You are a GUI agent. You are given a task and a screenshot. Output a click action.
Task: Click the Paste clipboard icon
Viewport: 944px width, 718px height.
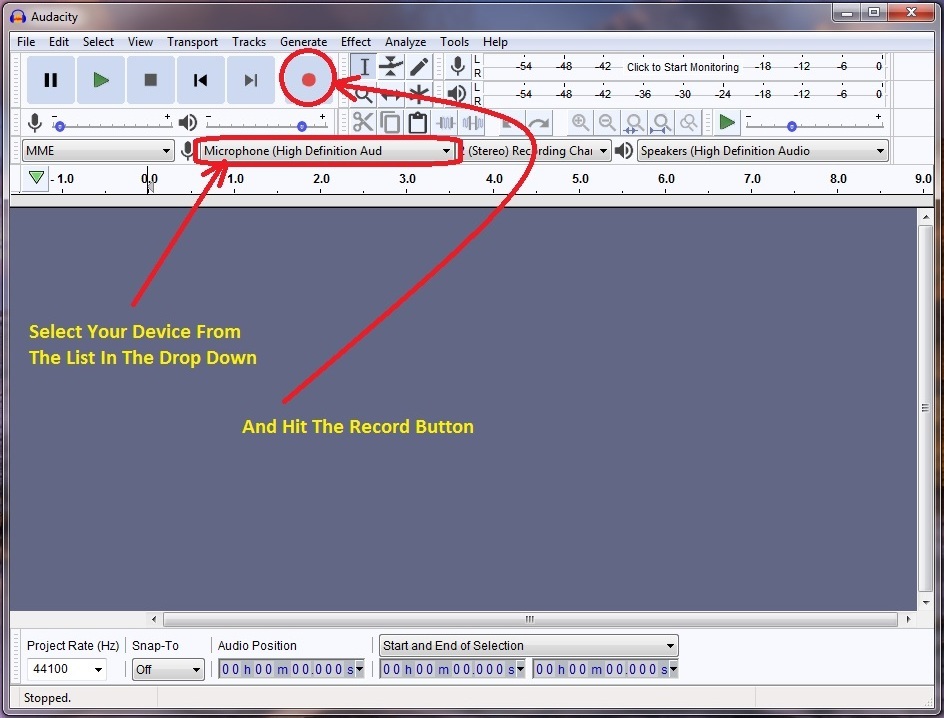(418, 123)
